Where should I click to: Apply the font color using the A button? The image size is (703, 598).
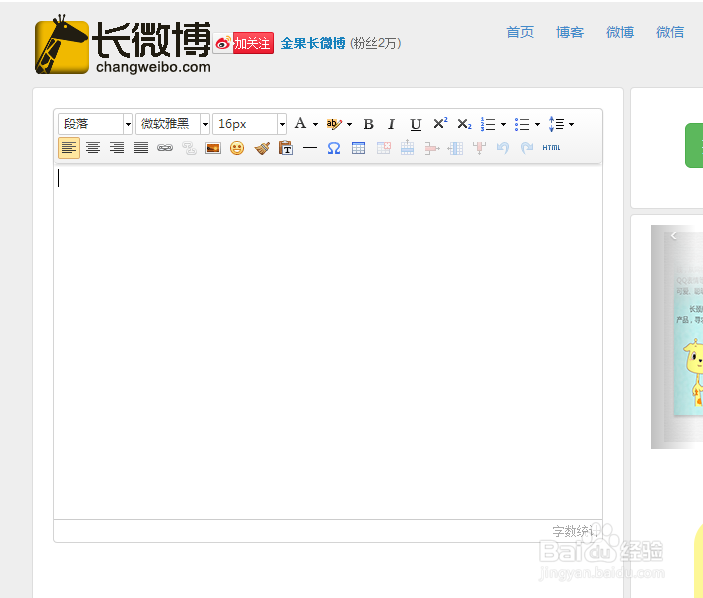pos(300,123)
